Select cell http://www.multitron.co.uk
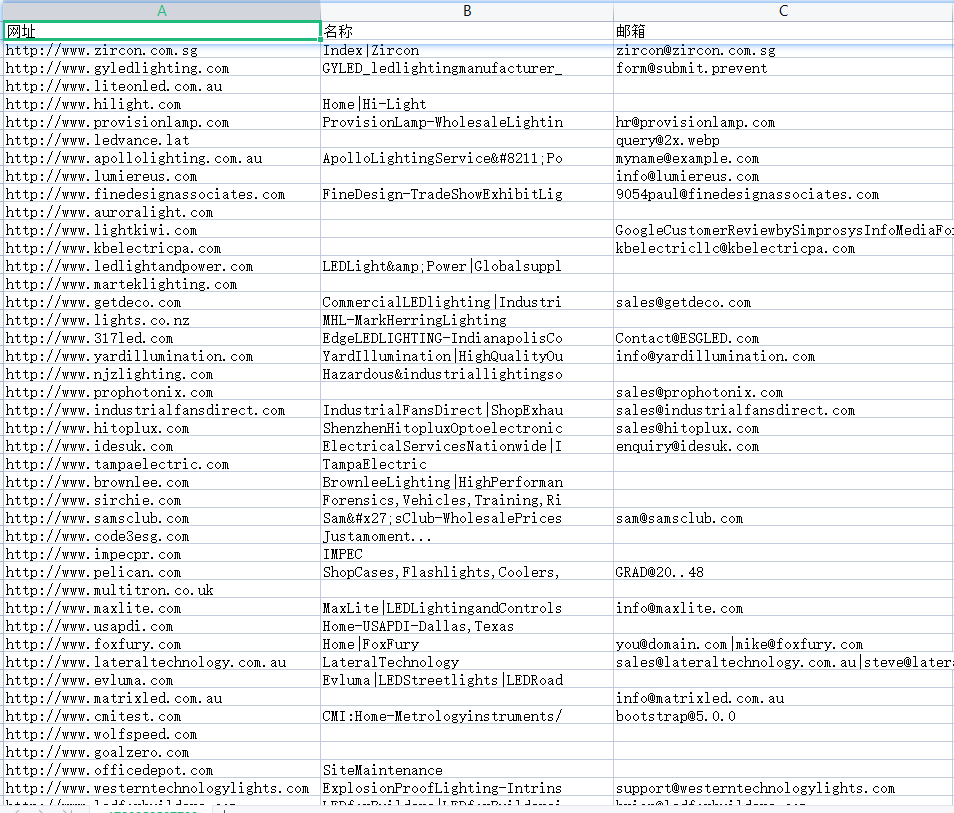Viewport: 954px width, 813px height. 162,590
